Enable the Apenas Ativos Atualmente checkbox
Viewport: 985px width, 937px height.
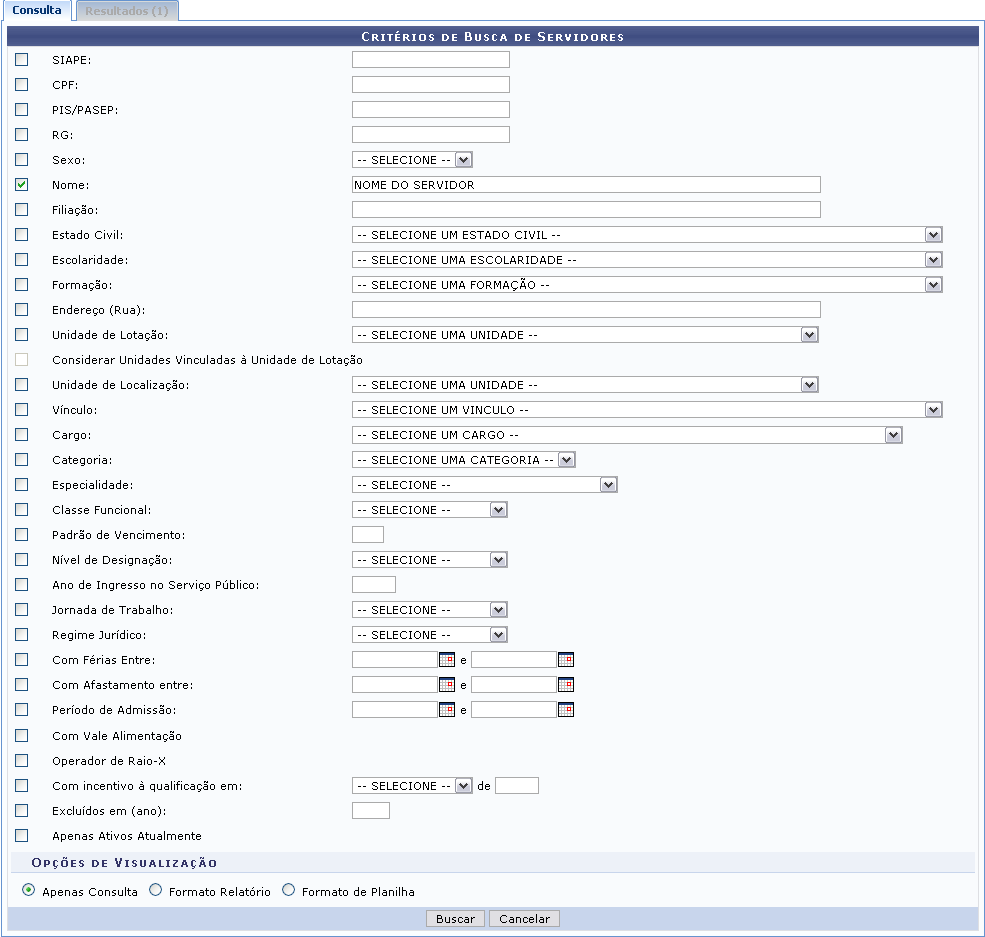22,836
